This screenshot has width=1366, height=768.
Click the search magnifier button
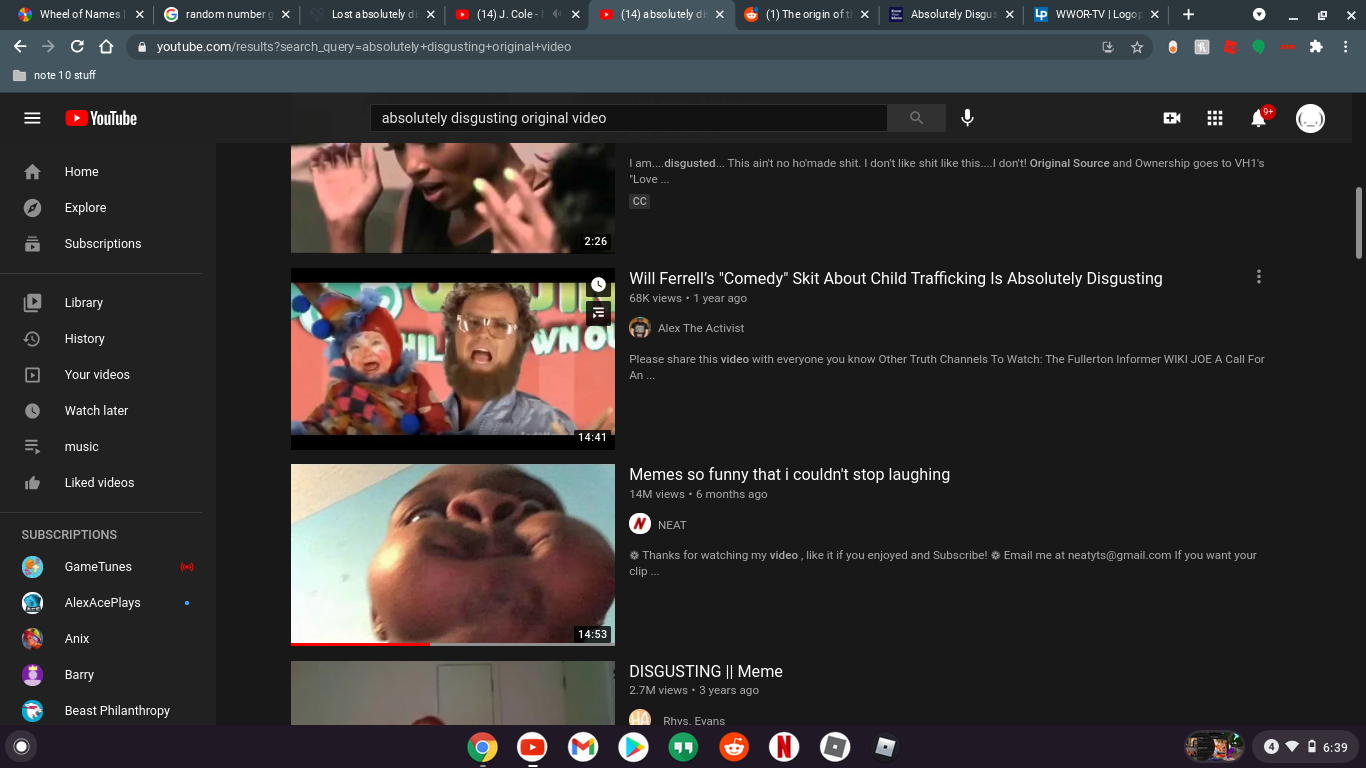coord(916,118)
